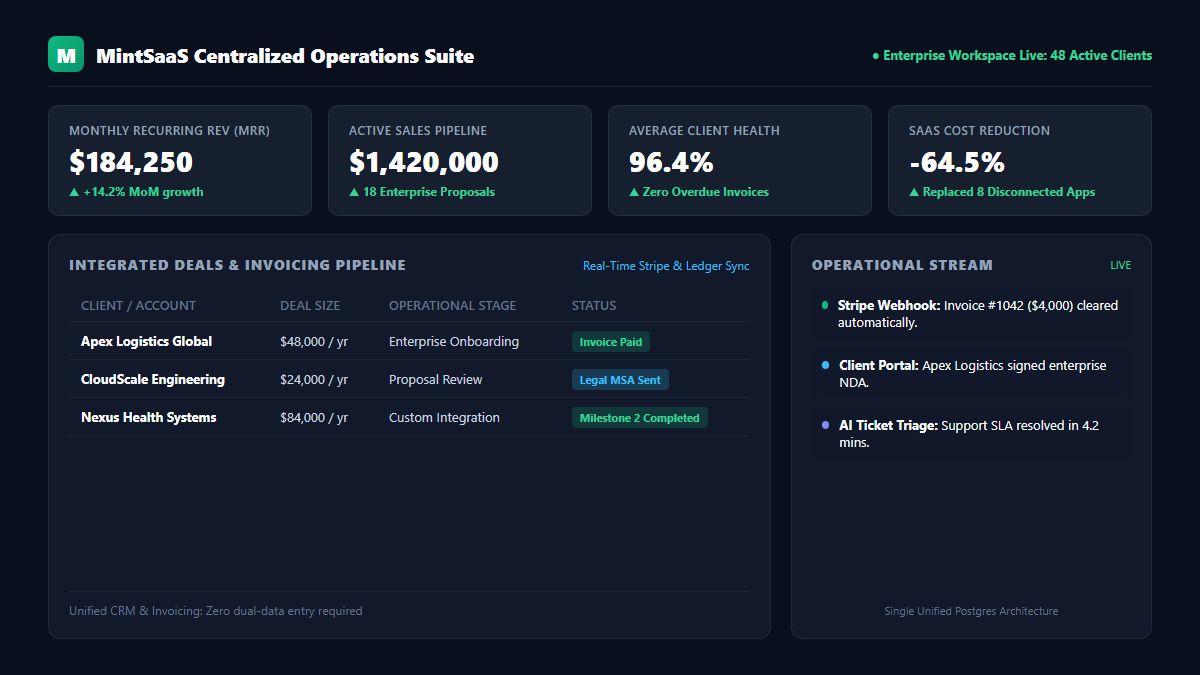Click the LIVE indicator in Operational Stream
1200x675 pixels.
[x=1121, y=266]
